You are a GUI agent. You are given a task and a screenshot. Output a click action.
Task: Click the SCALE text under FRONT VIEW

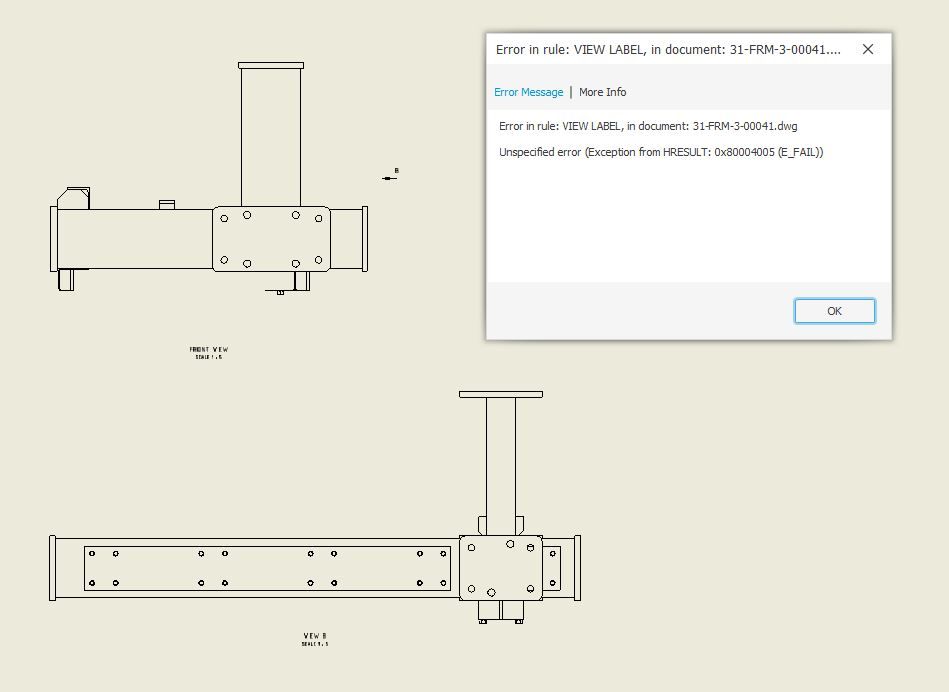click(209, 357)
